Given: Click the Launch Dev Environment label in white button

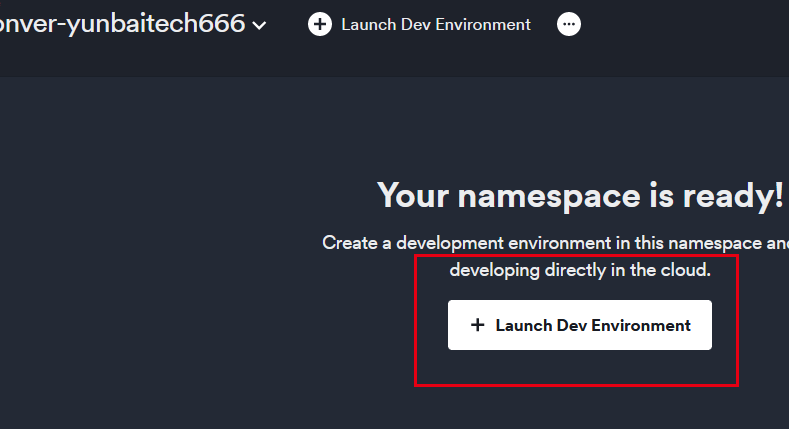Looking at the screenshot, I should (593, 325).
